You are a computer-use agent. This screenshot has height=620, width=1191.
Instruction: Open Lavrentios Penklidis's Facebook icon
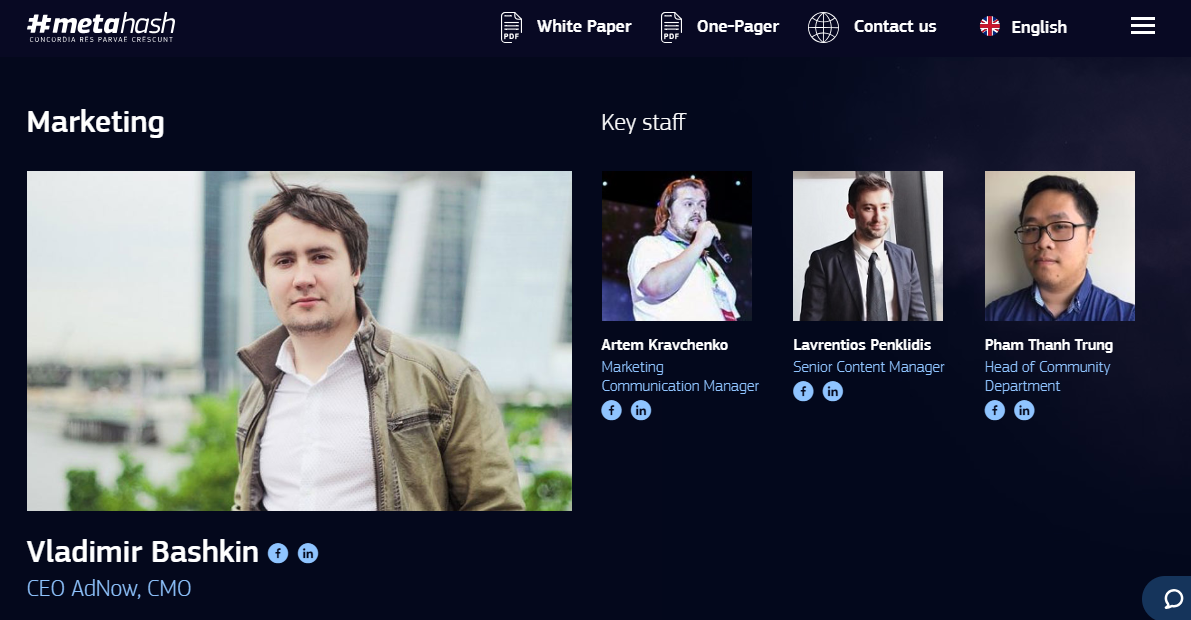coord(803,391)
